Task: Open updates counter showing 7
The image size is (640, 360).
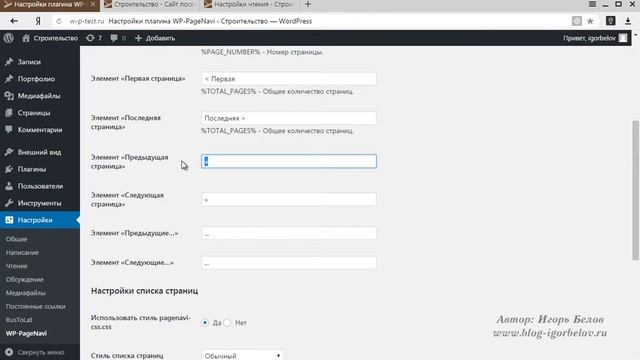Action: 94,38
